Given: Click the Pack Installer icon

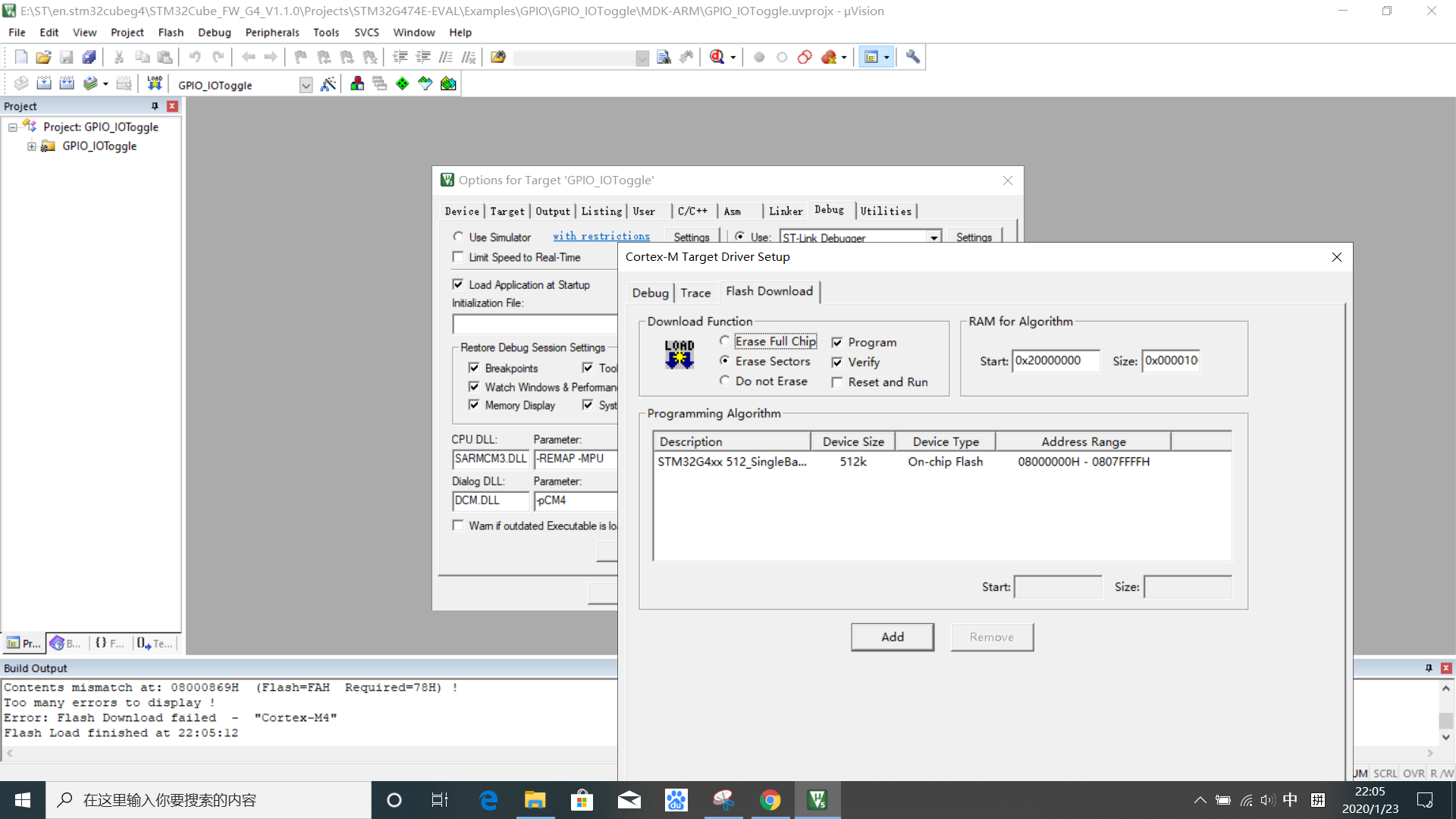Looking at the screenshot, I should tap(448, 83).
